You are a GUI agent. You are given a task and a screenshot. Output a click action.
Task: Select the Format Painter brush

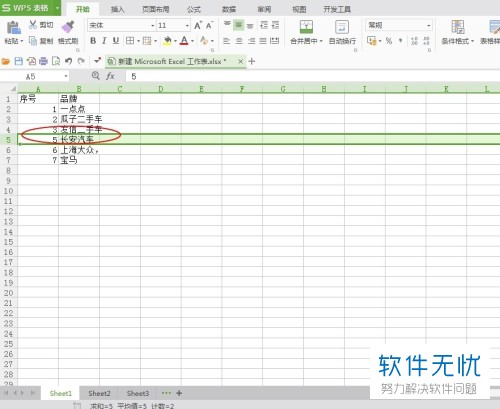pyautogui.click(x=68, y=27)
